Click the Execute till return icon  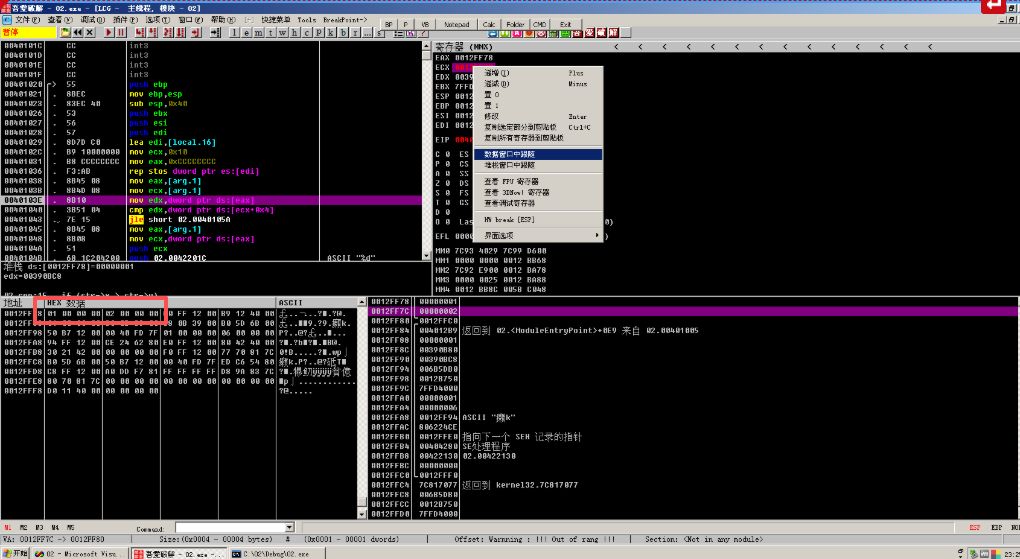coord(195,33)
